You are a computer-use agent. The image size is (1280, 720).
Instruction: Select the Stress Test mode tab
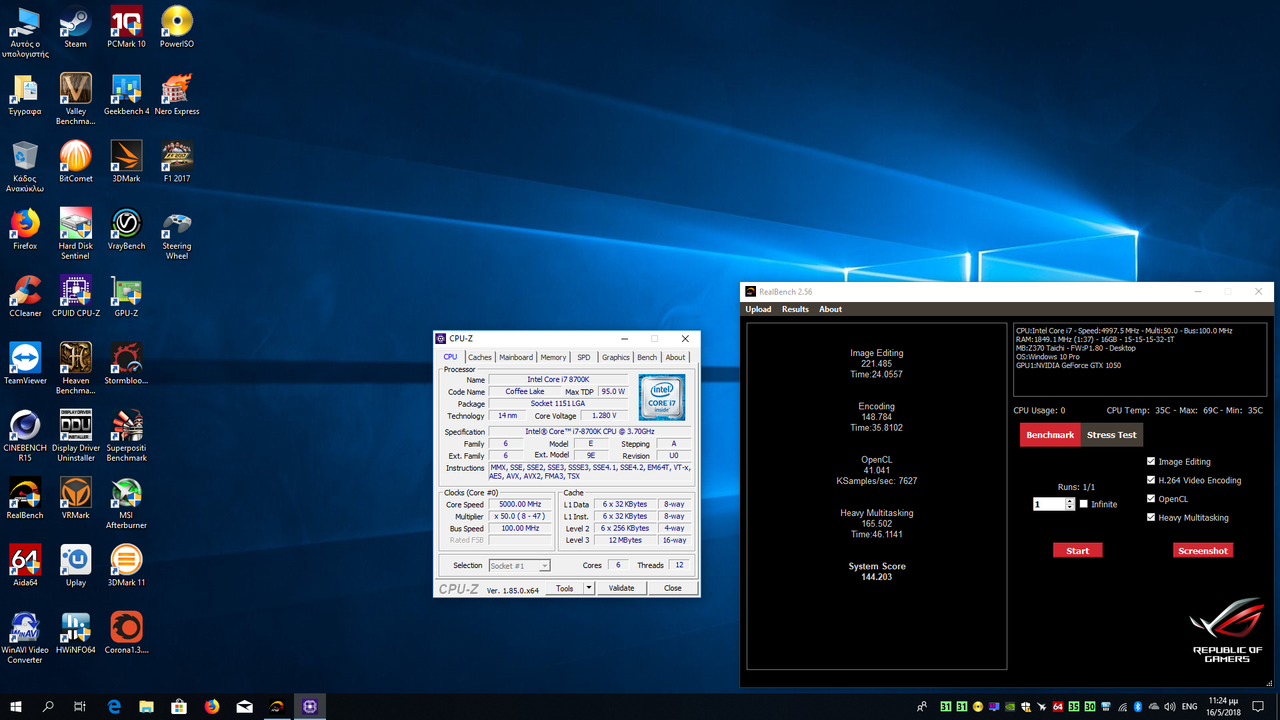pyautogui.click(x=1112, y=435)
